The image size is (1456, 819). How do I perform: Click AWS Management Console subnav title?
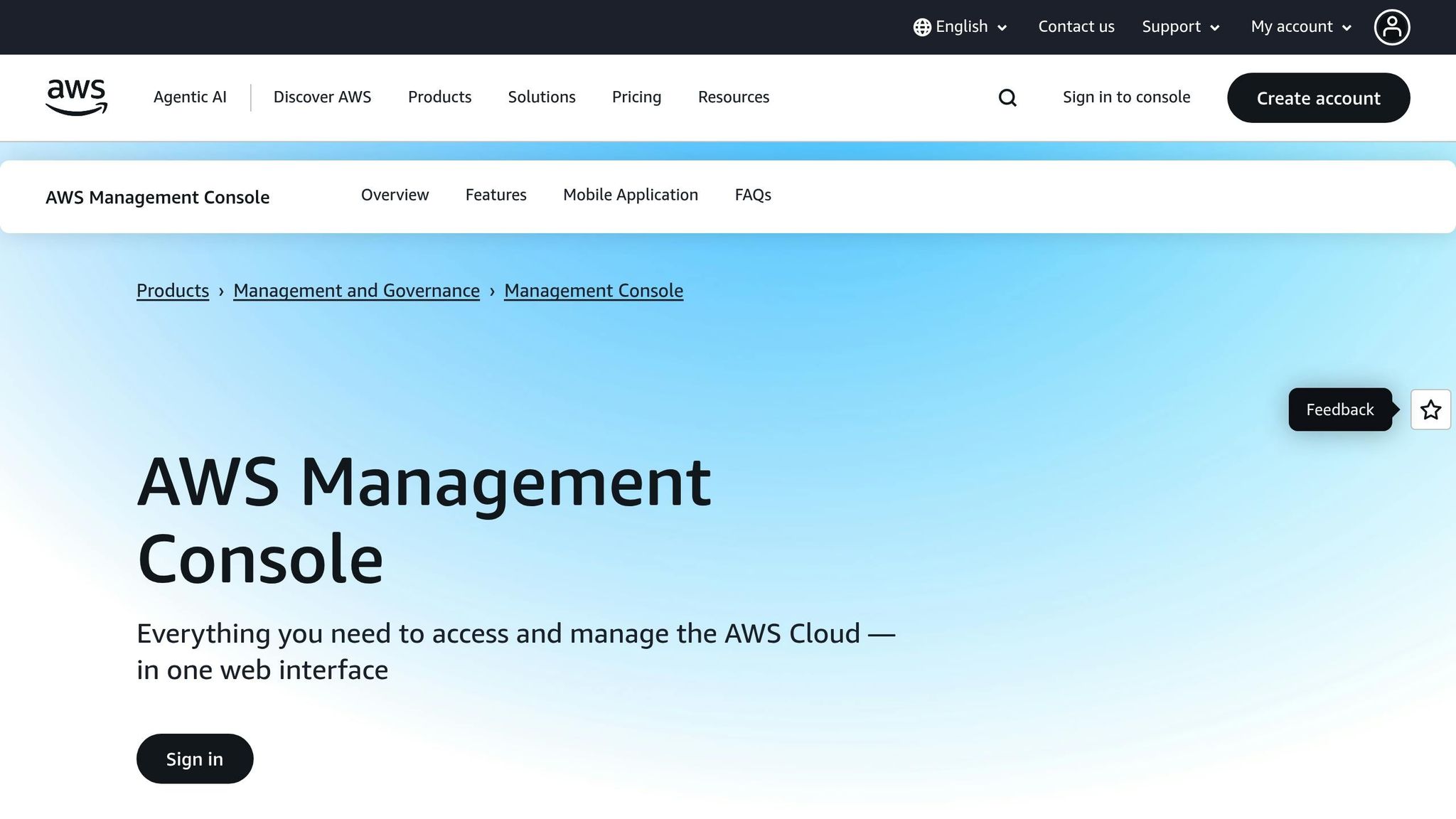click(x=157, y=197)
